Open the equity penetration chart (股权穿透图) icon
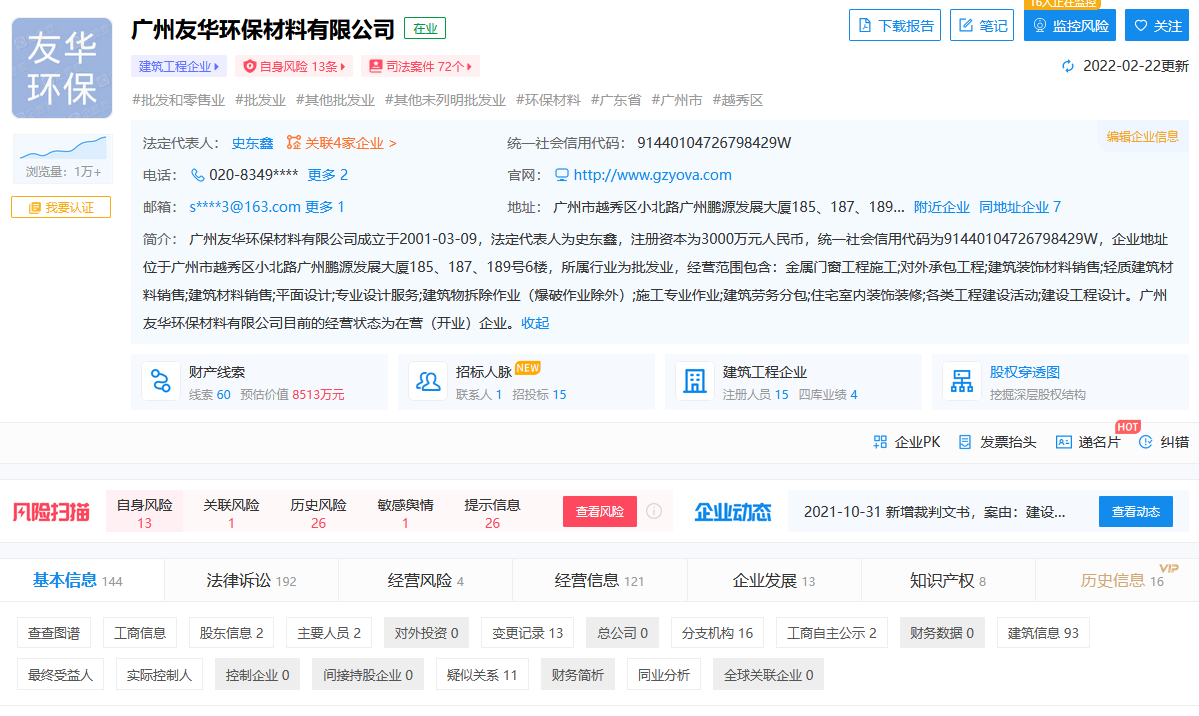The image size is (1199, 716). tap(962, 381)
